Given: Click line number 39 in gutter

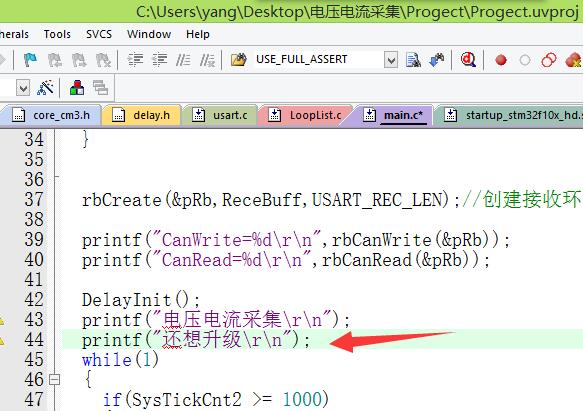Looking at the screenshot, I should (x=34, y=240).
